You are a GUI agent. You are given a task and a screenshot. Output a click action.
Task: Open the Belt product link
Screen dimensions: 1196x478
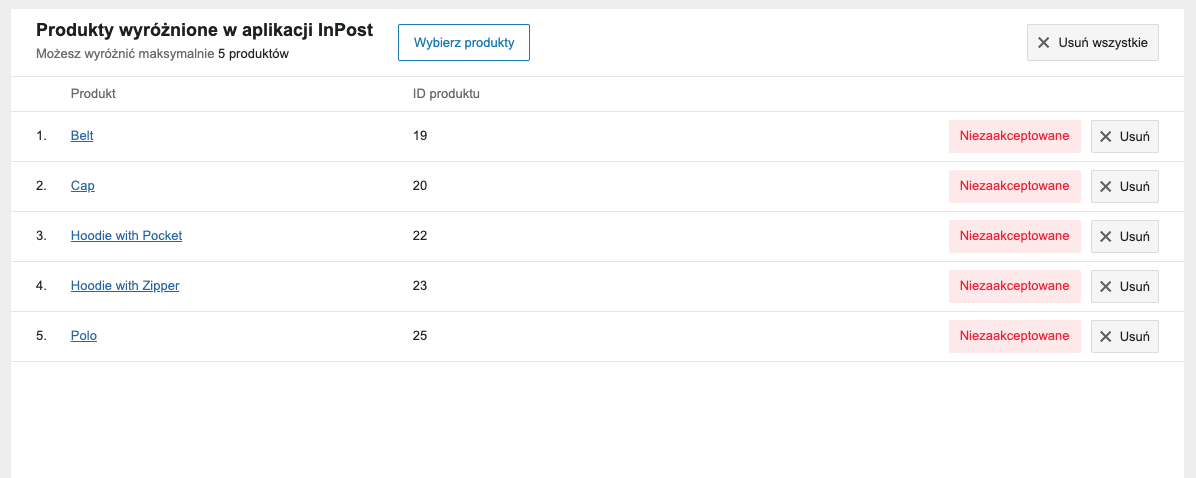pyautogui.click(x=82, y=136)
